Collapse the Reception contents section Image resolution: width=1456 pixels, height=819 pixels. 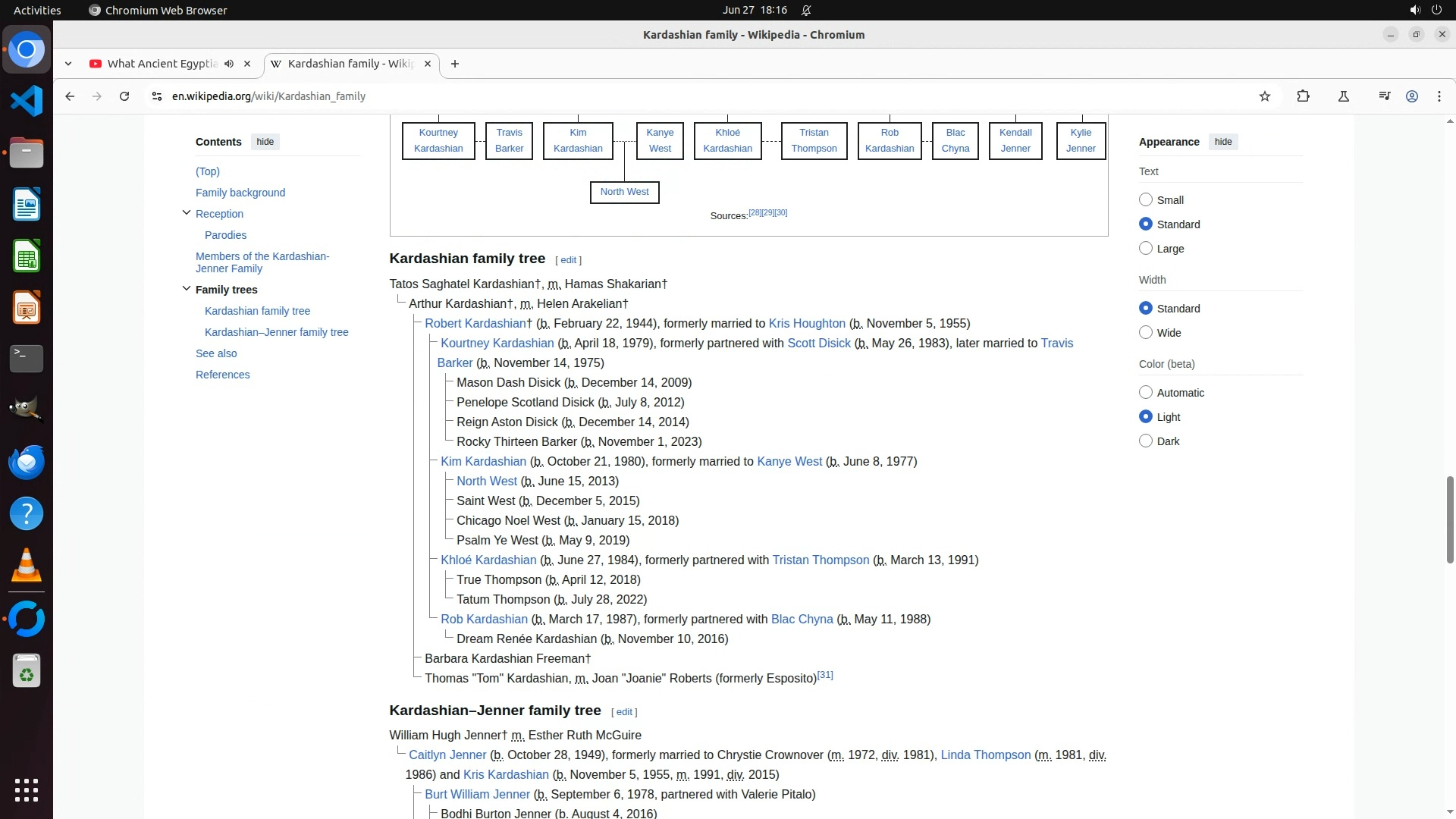(187, 213)
